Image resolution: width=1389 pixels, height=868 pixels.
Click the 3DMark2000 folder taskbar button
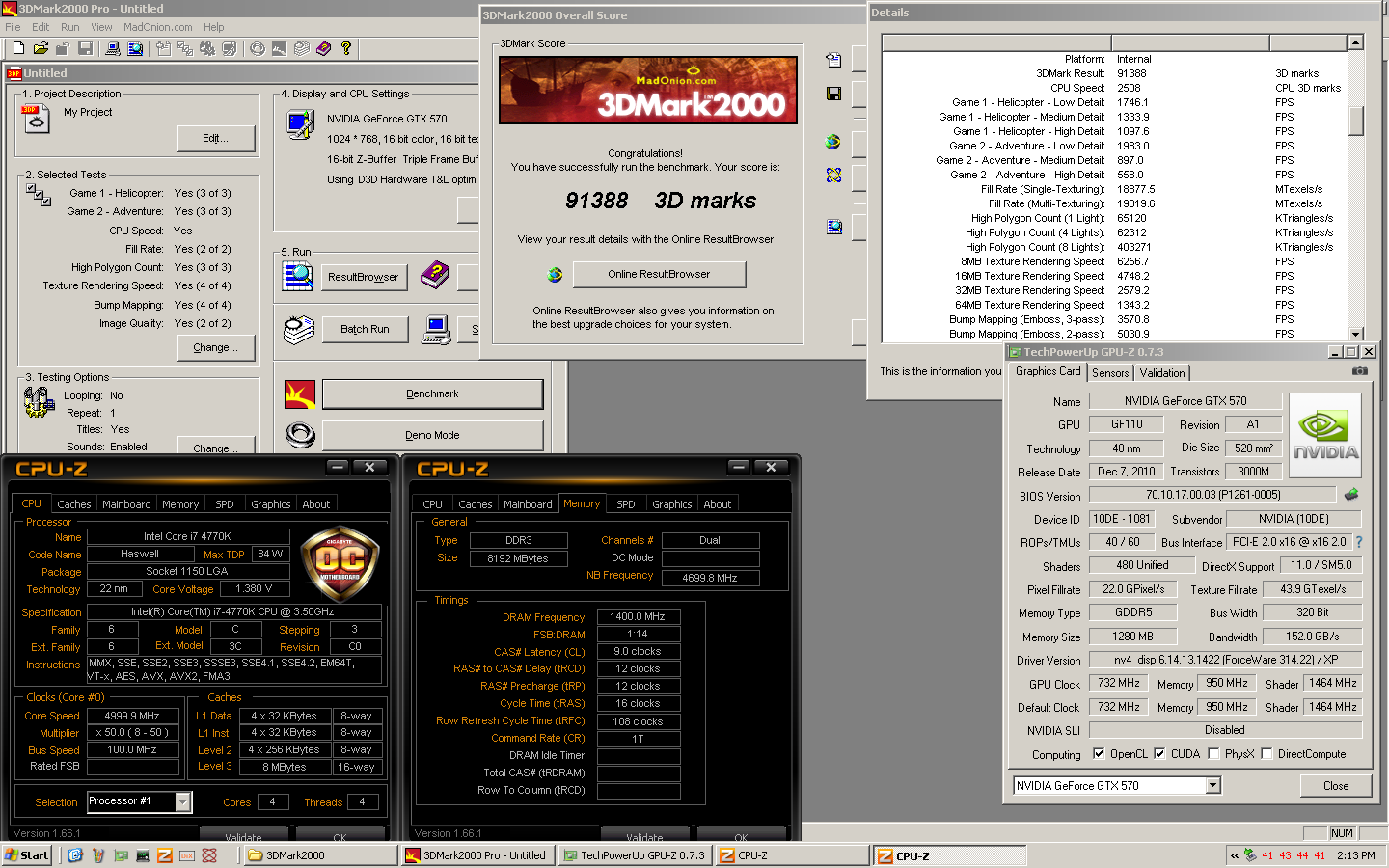321,855
